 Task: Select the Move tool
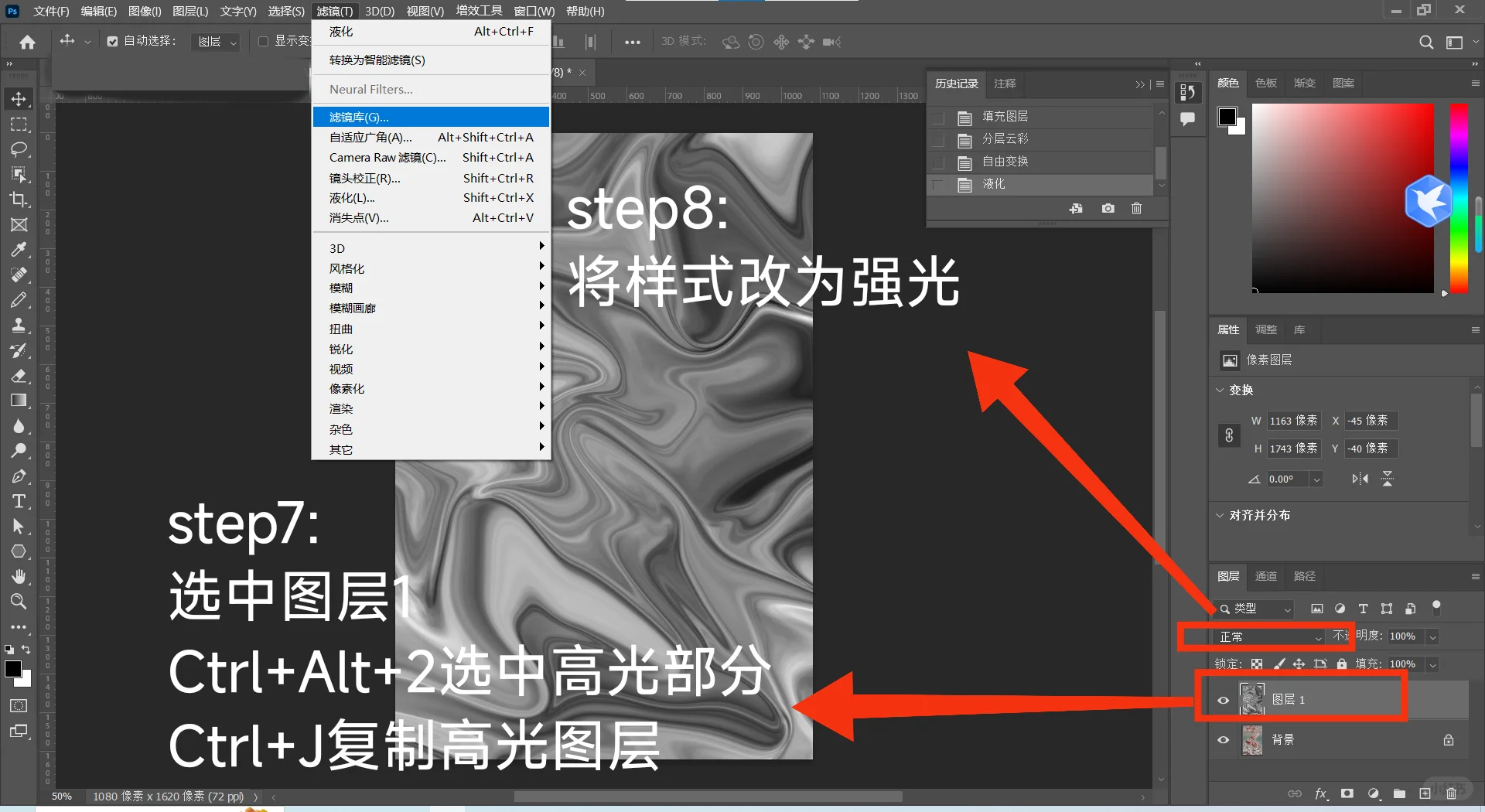coord(19,99)
